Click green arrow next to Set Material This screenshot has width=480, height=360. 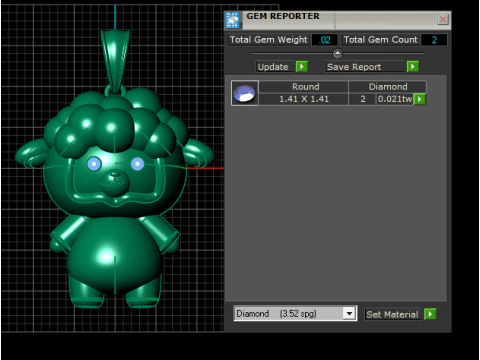430,314
